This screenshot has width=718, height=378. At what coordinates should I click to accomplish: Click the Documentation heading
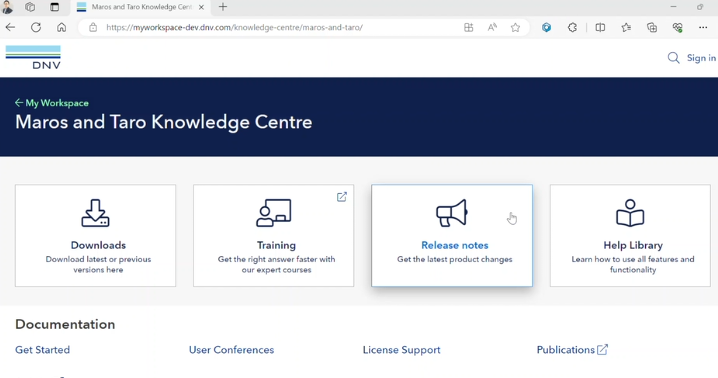[65, 324]
